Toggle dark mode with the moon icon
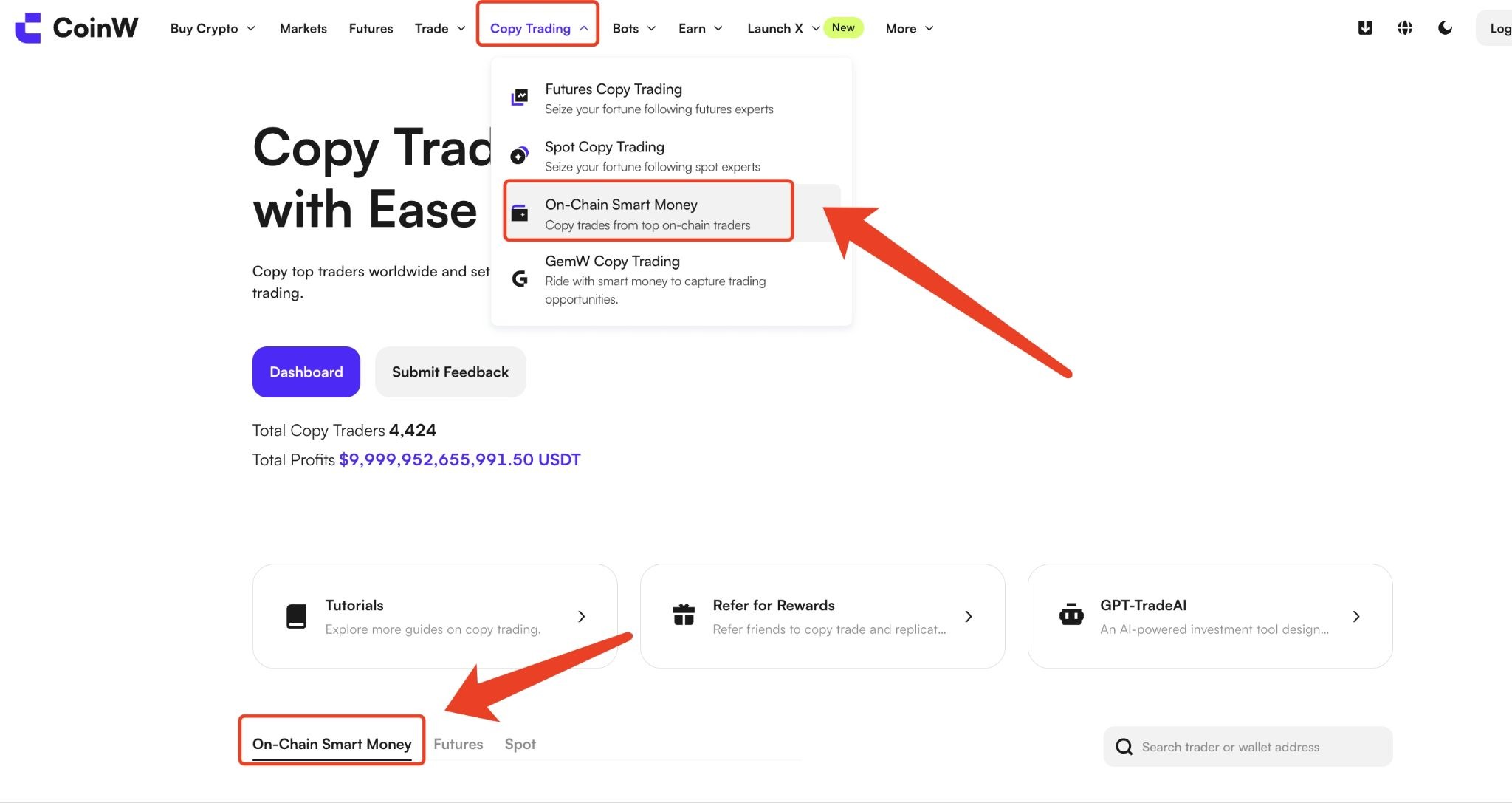 click(1445, 28)
